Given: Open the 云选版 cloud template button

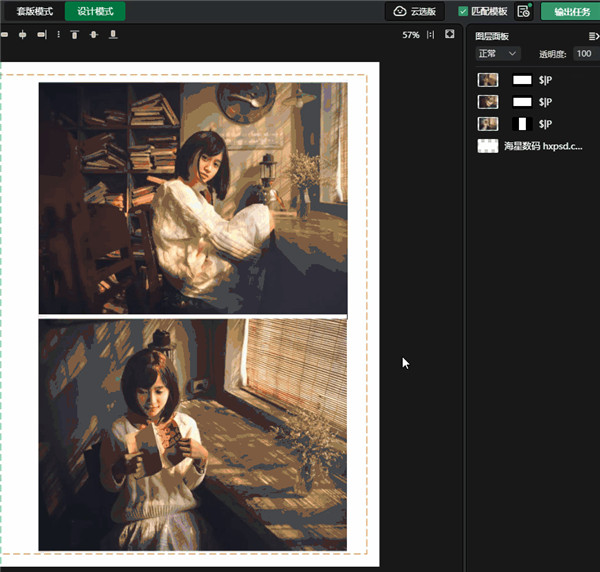Looking at the screenshot, I should [x=415, y=11].
